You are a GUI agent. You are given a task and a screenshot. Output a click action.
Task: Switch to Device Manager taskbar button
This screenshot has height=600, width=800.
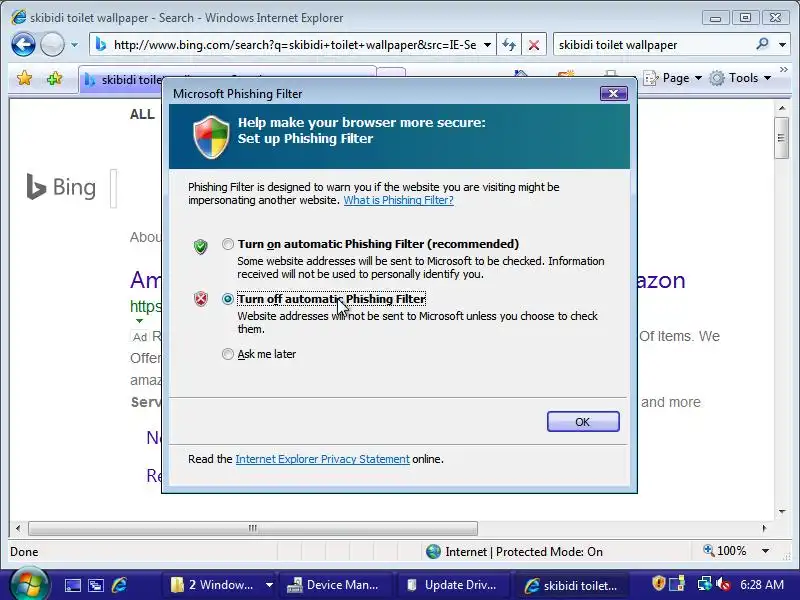click(x=334, y=585)
